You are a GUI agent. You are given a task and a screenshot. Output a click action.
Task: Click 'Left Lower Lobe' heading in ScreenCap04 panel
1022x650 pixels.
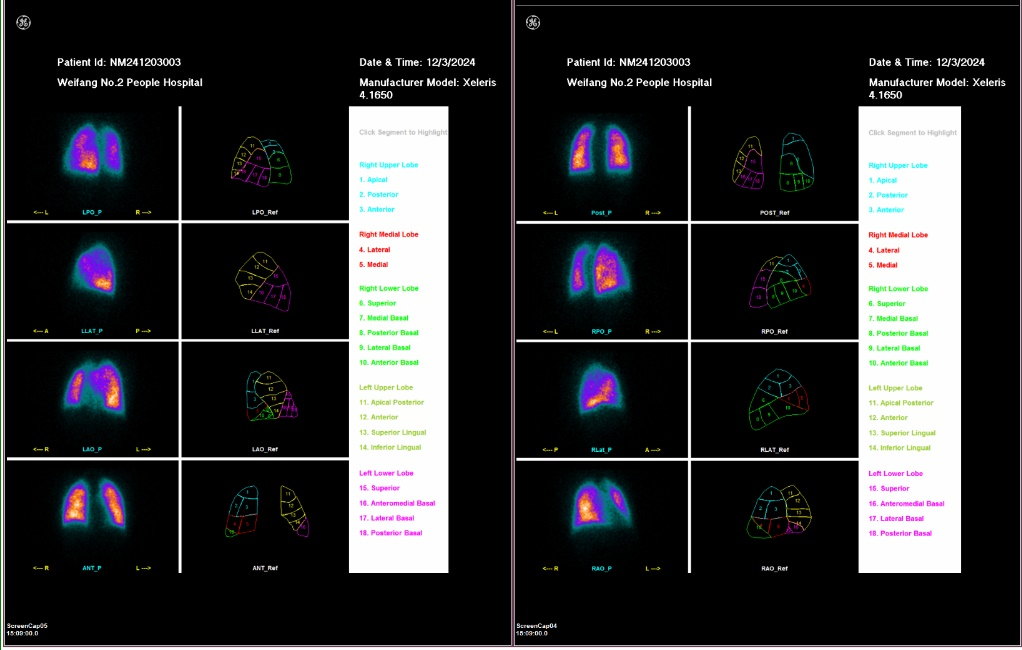coord(896,473)
